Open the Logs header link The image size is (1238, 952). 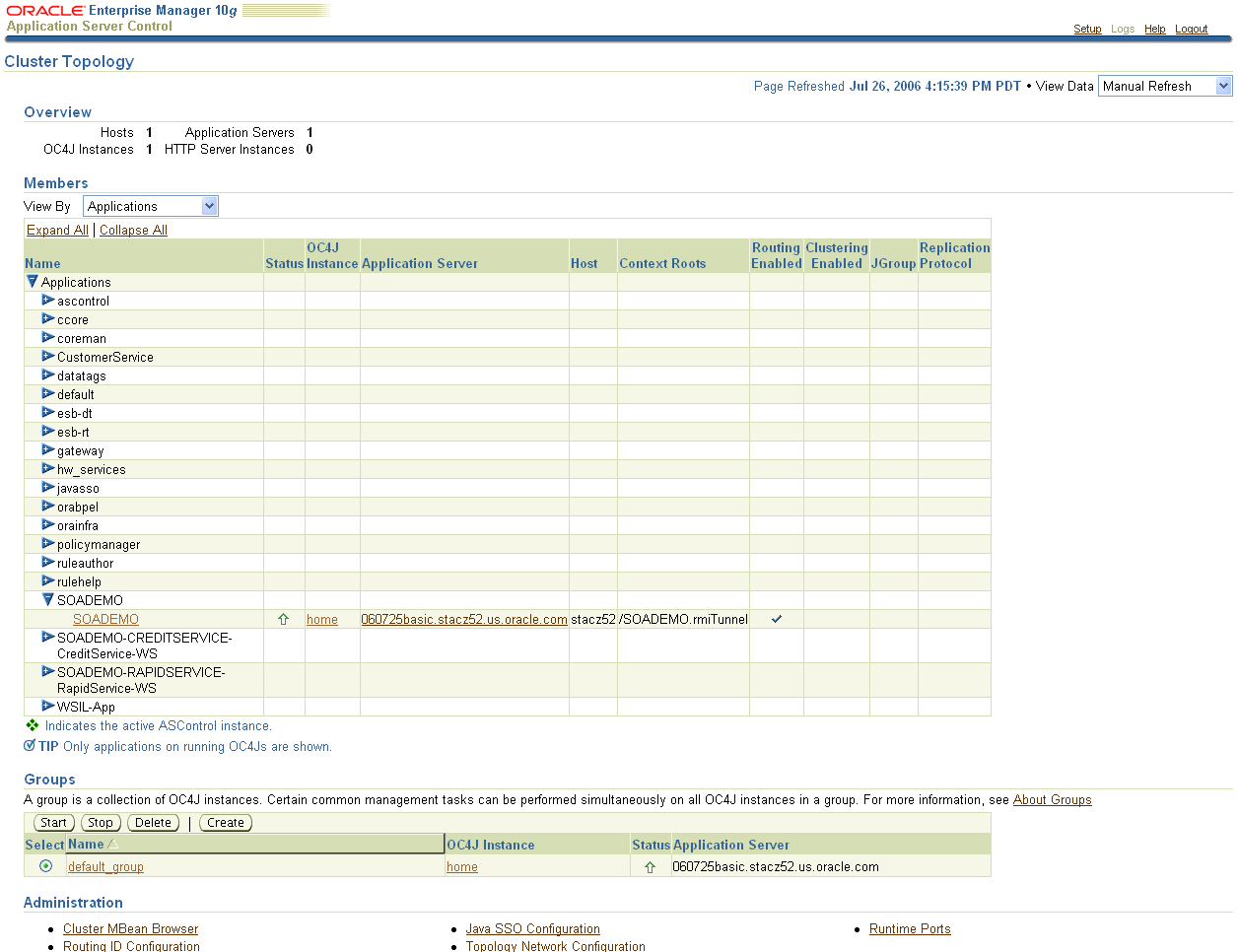1123,29
